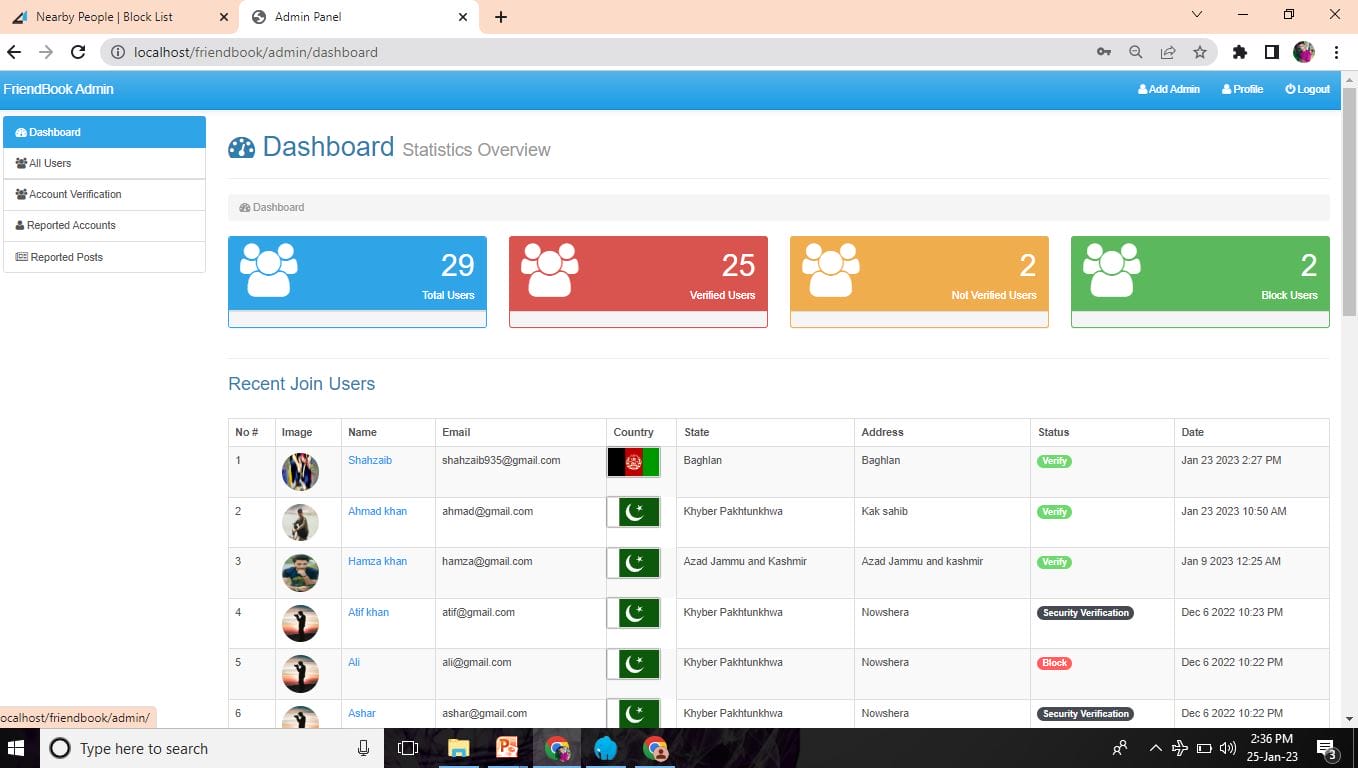This screenshot has height=768, width=1358.
Task: Show hidden system tray icons
Action: coord(1155,748)
